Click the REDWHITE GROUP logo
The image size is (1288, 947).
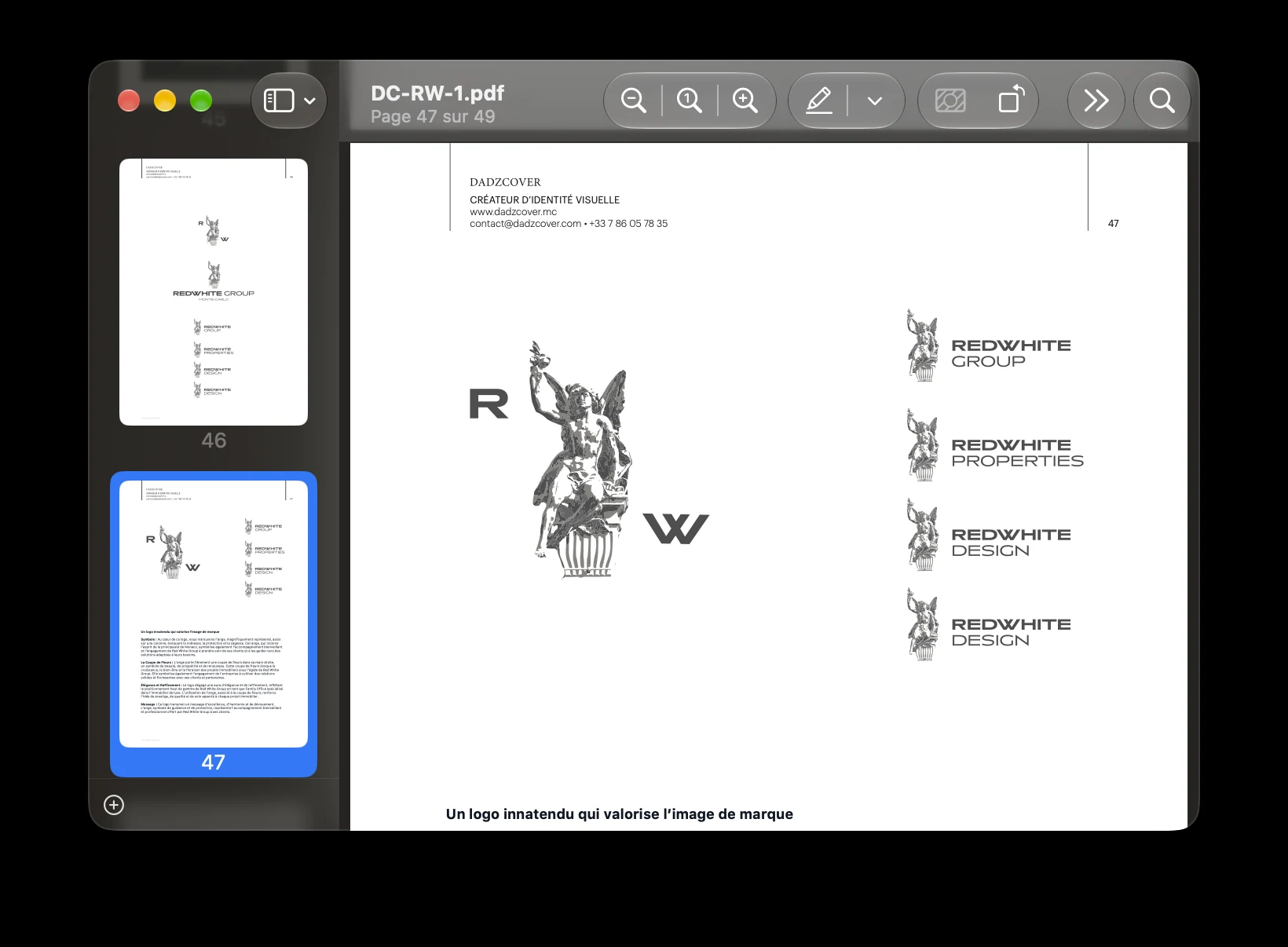pyautogui.click(x=988, y=346)
